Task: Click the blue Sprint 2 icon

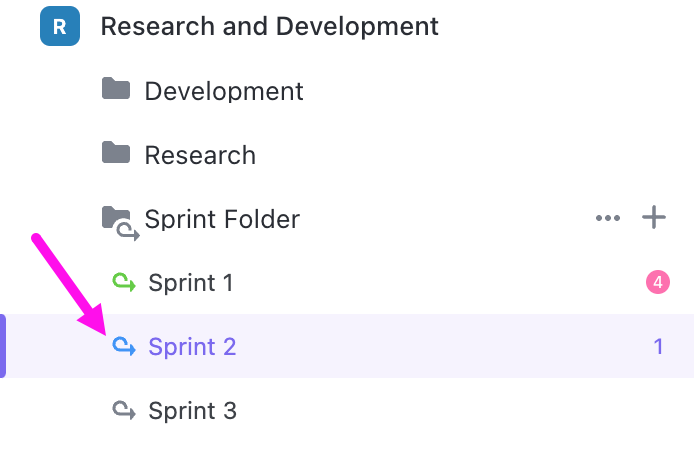Action: [x=123, y=346]
